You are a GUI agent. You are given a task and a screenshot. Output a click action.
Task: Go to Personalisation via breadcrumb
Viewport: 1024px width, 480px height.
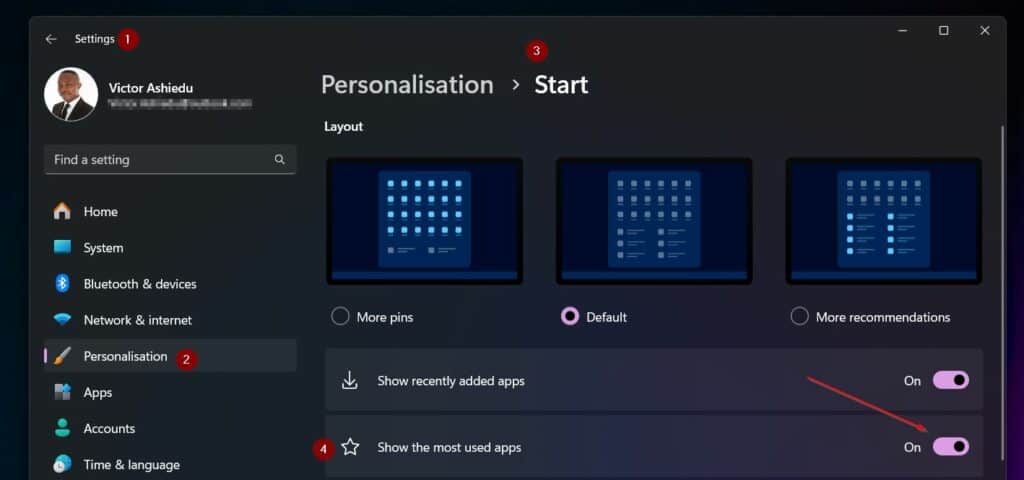point(407,85)
